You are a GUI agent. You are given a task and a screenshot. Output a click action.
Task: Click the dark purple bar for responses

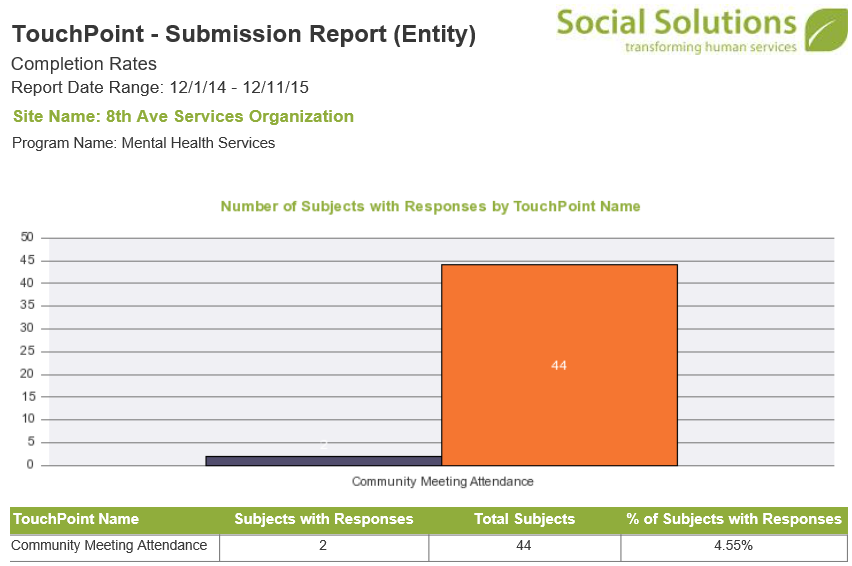click(x=324, y=461)
